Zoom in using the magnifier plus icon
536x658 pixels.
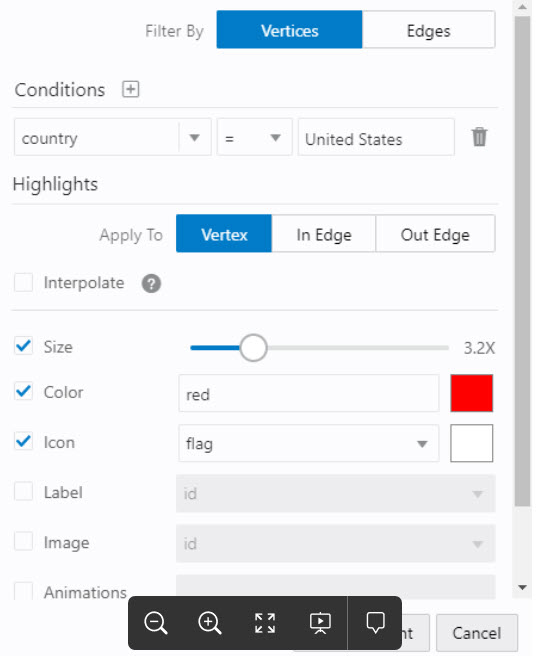(x=209, y=623)
